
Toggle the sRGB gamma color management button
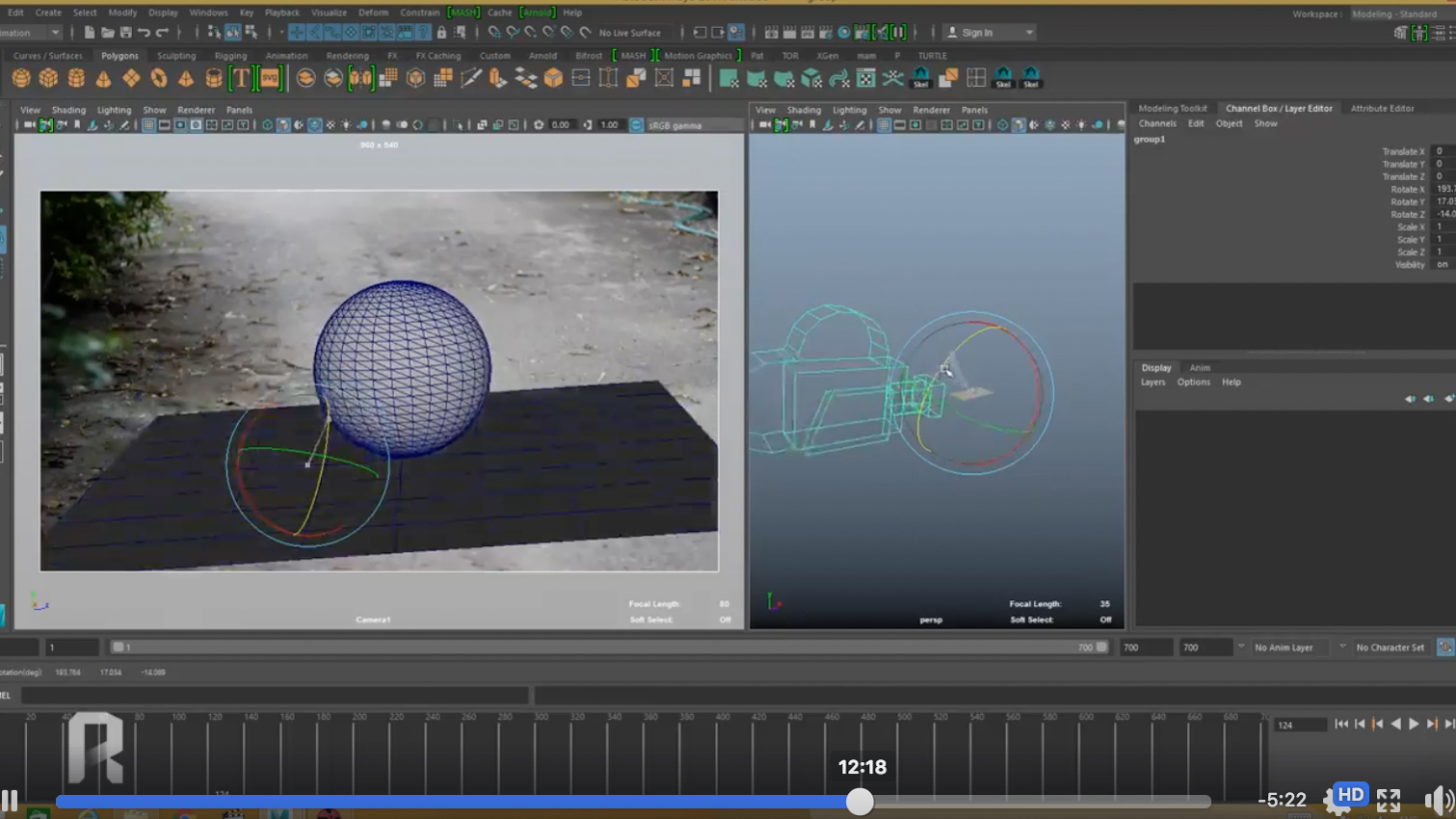636,125
